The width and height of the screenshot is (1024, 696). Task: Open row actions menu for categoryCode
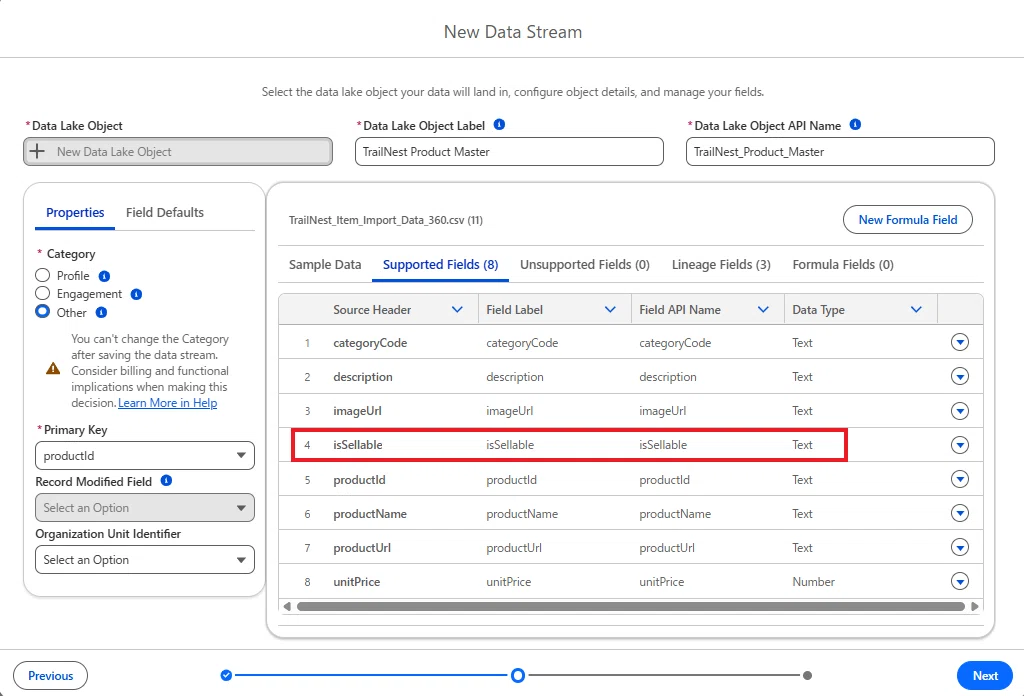pos(959,342)
